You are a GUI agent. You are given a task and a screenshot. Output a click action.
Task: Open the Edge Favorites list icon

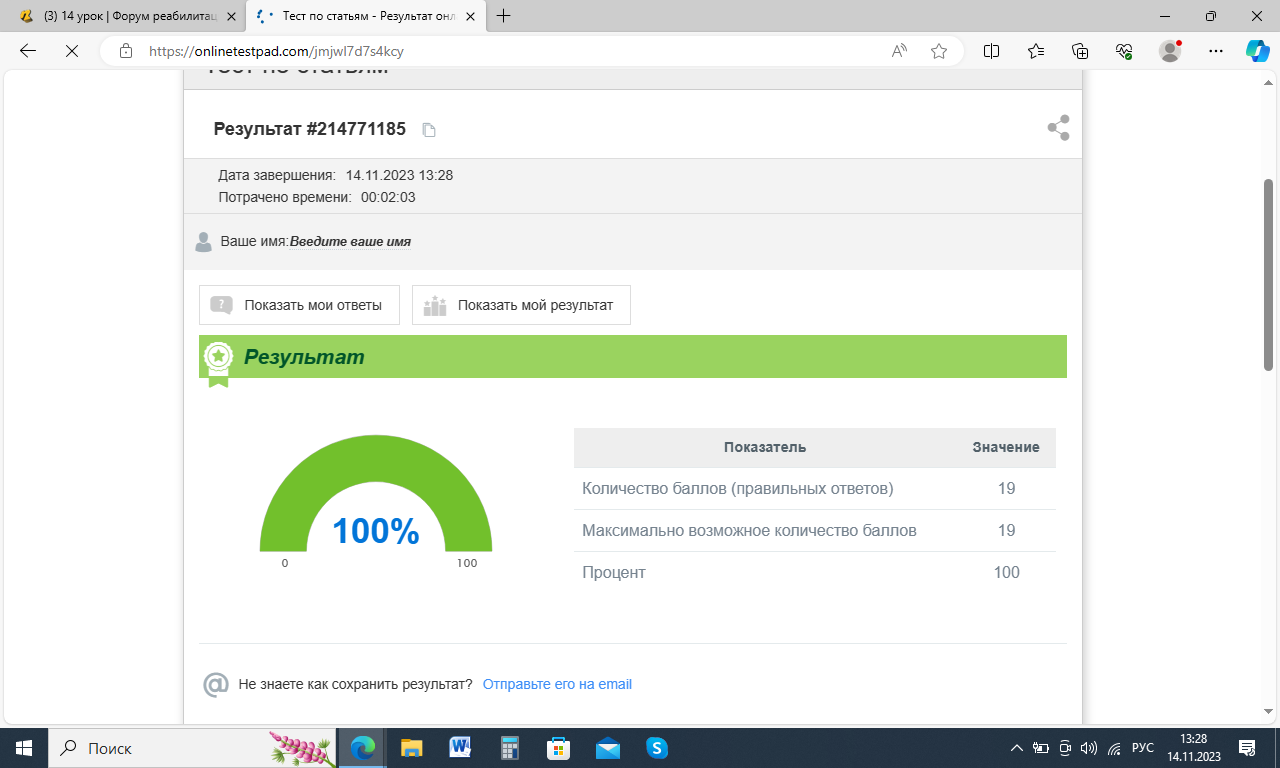[x=1035, y=51]
